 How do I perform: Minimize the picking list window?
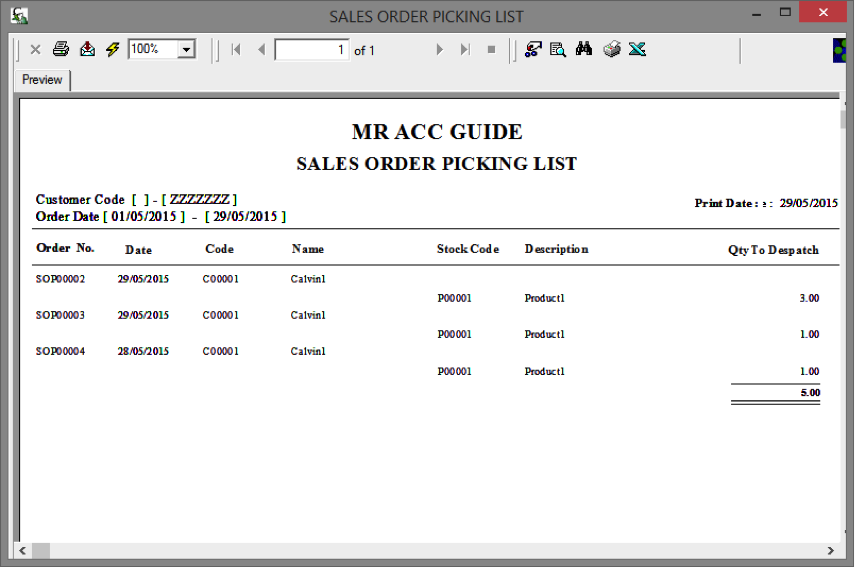point(756,15)
